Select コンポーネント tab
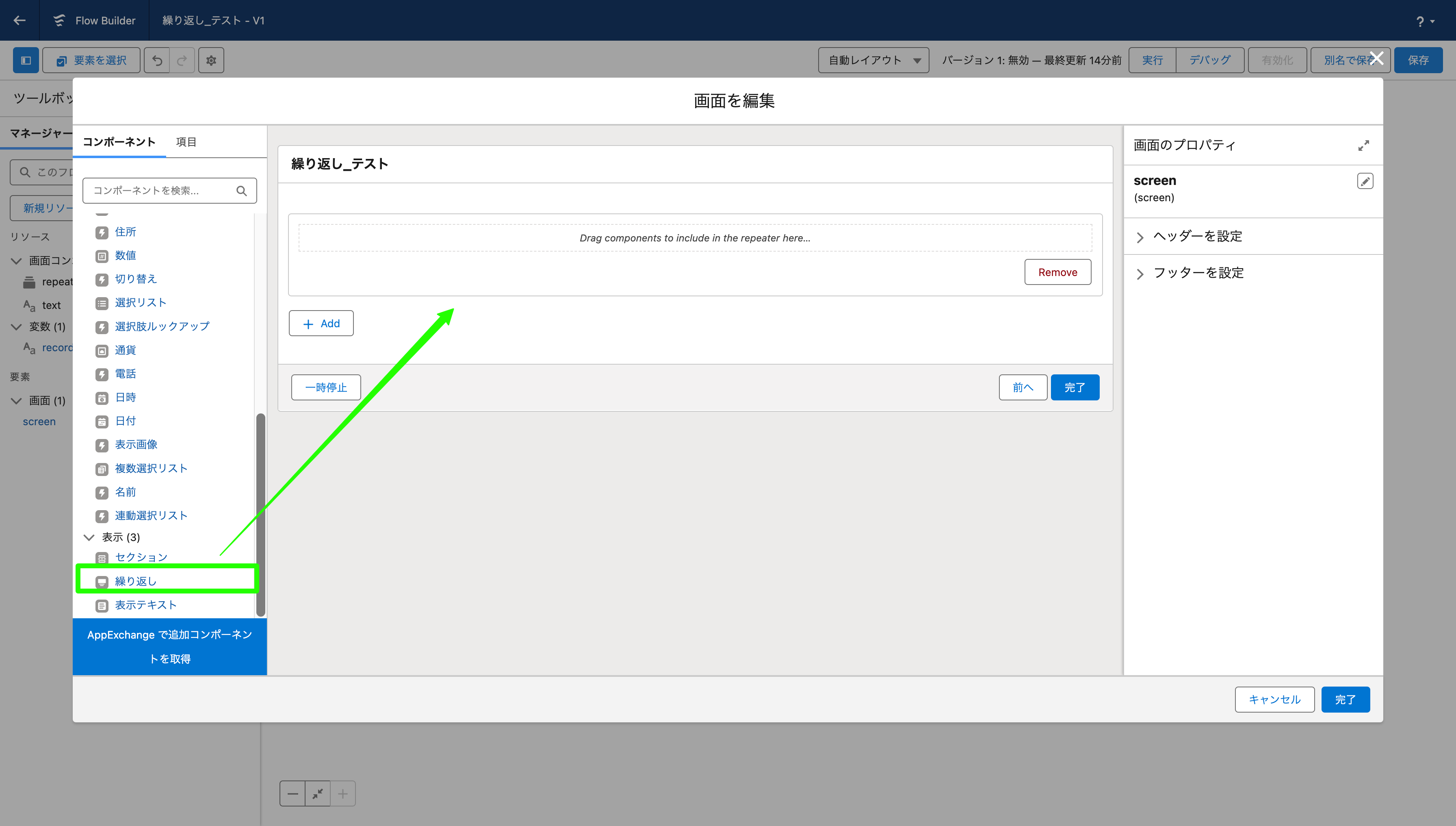Image resolution: width=1456 pixels, height=826 pixels. point(119,142)
